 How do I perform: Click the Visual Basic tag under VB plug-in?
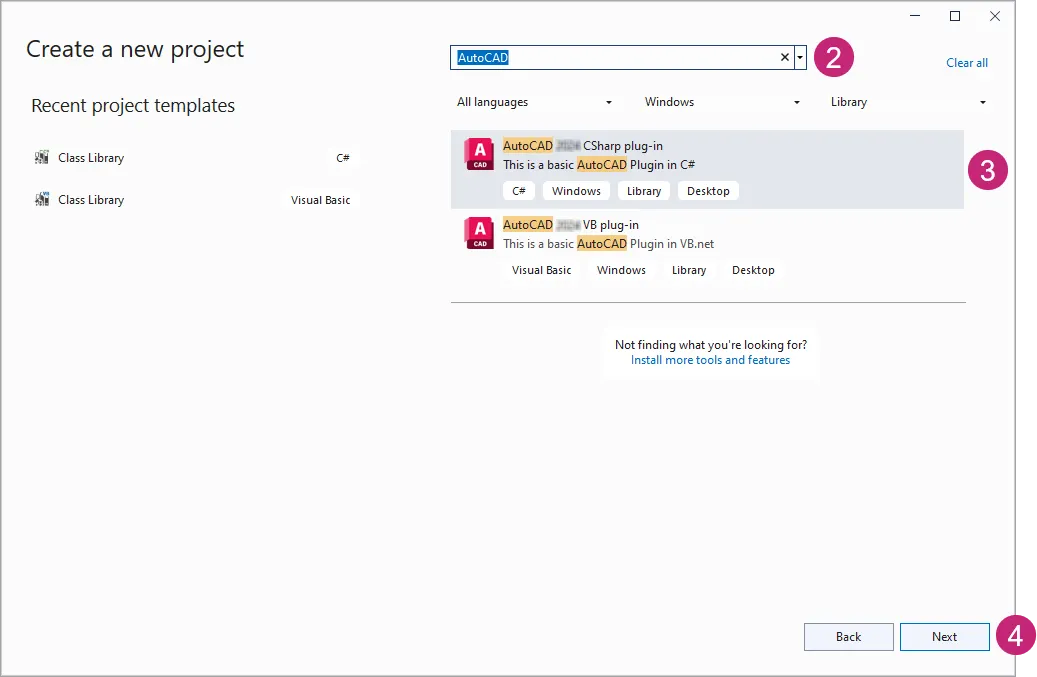tap(542, 270)
